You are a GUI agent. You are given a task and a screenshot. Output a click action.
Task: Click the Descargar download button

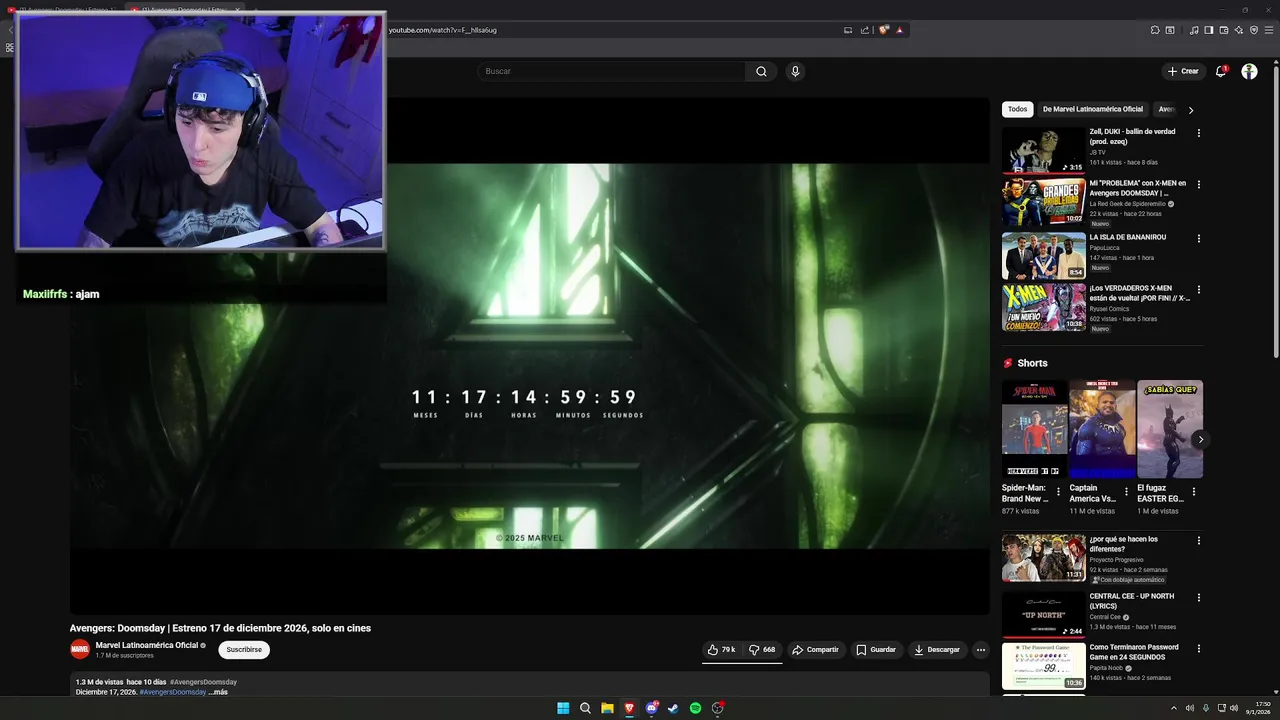(937, 650)
